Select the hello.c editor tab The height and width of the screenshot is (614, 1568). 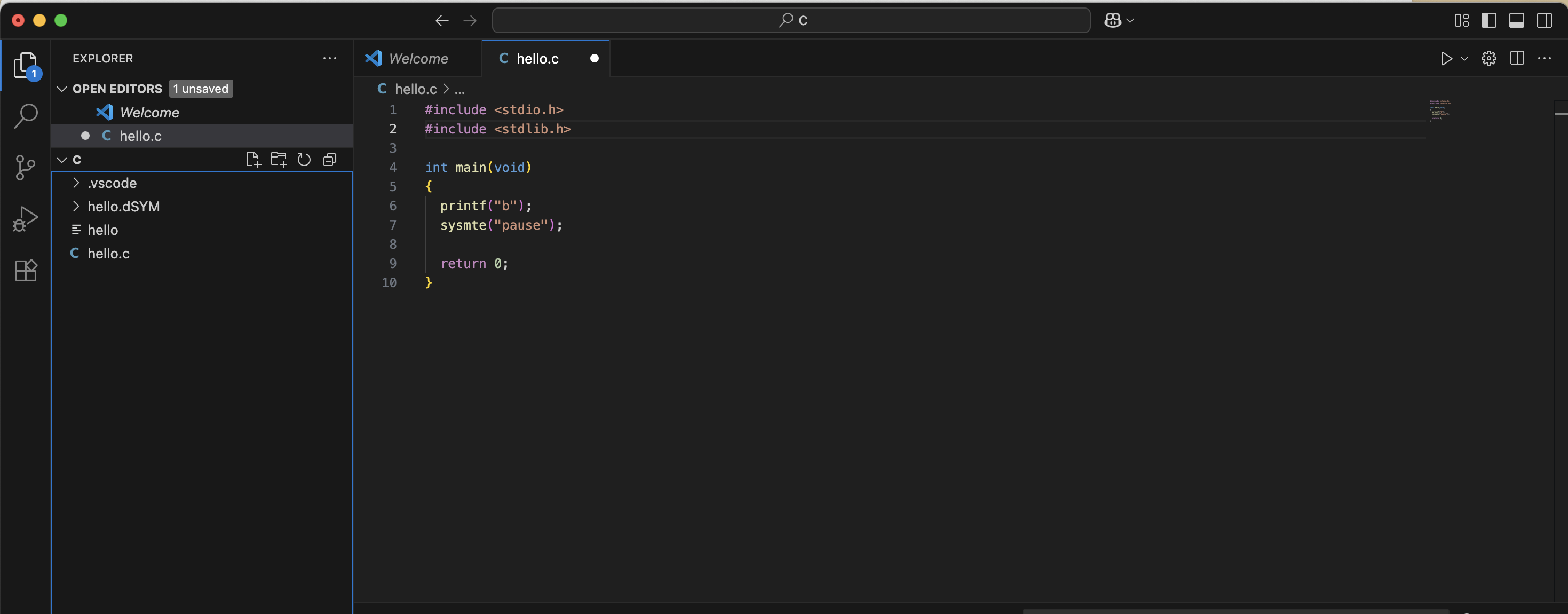click(x=537, y=59)
